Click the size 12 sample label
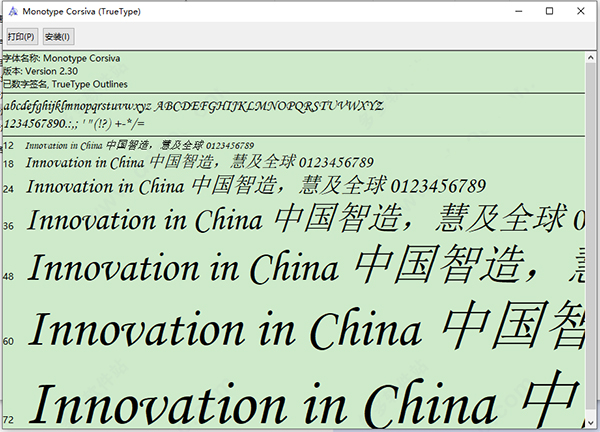This screenshot has width=600, height=432. pyautogui.click(x=8, y=146)
